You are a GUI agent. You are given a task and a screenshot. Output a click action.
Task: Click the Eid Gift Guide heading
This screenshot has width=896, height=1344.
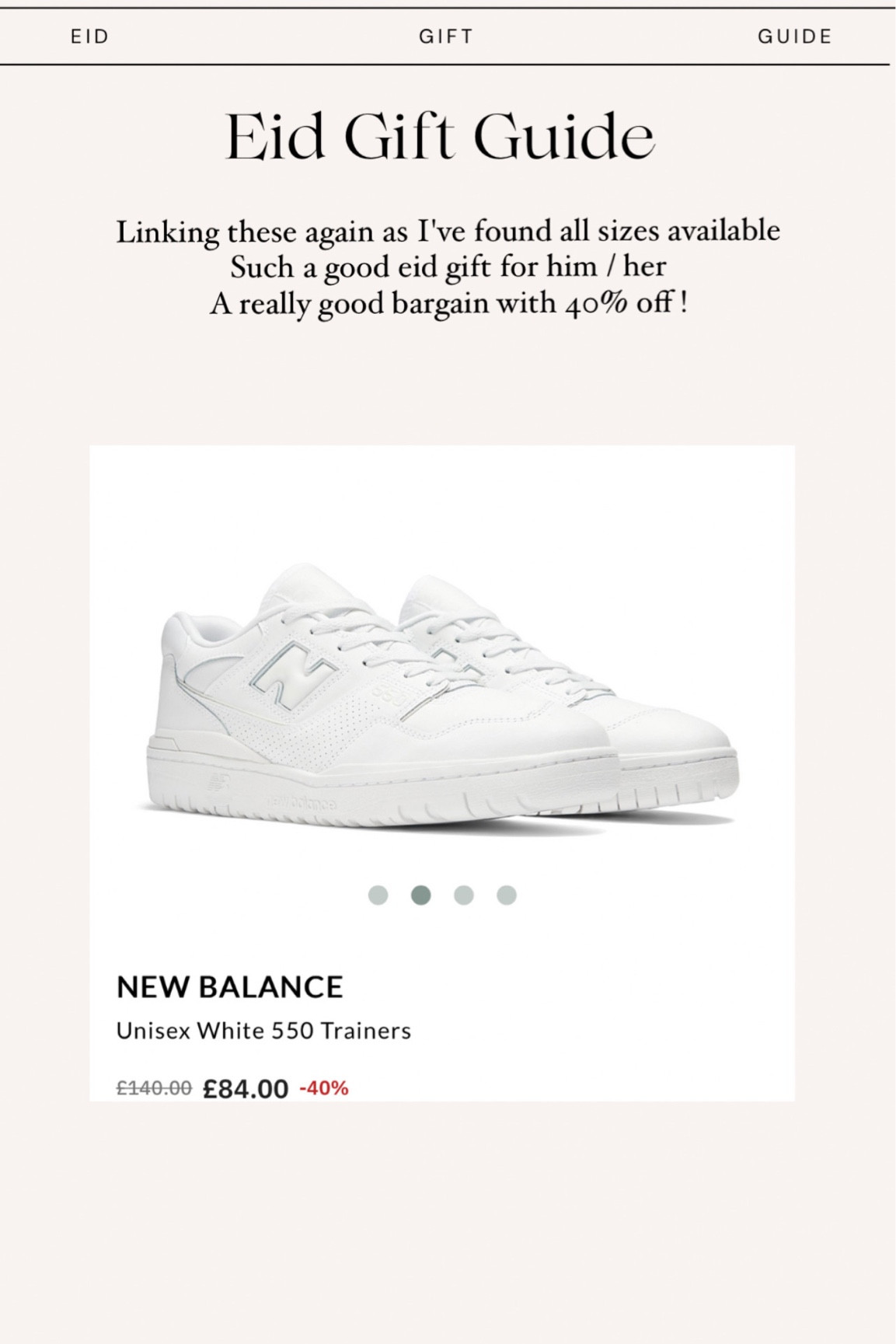click(x=441, y=138)
